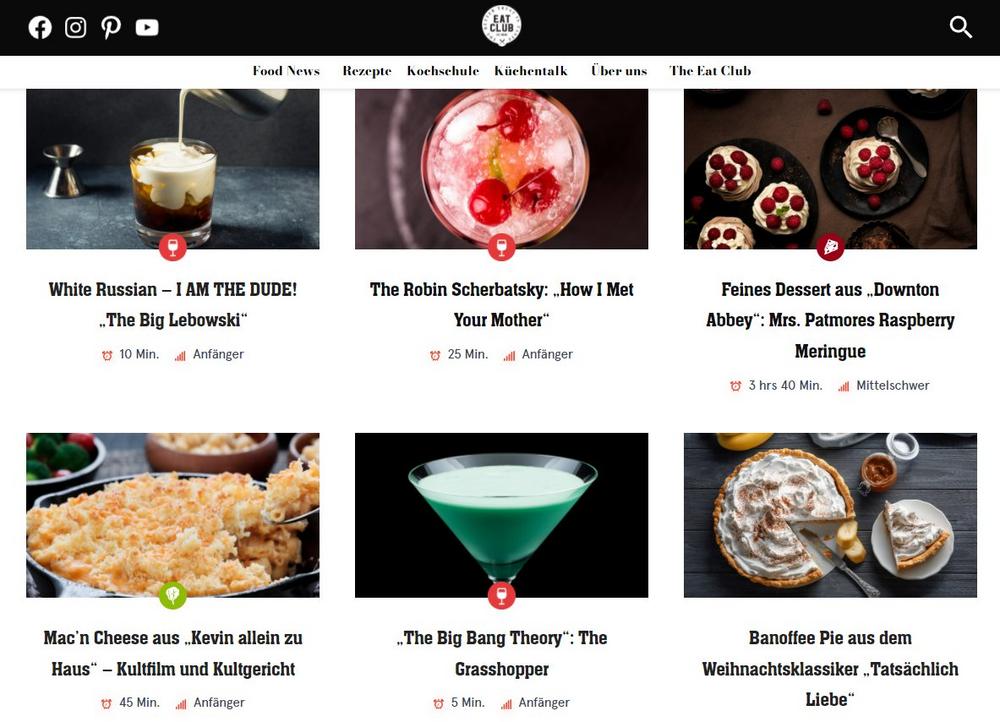The image size is (1000, 722).
Task: Click drink category badge under White Russian image
Action: (x=173, y=247)
